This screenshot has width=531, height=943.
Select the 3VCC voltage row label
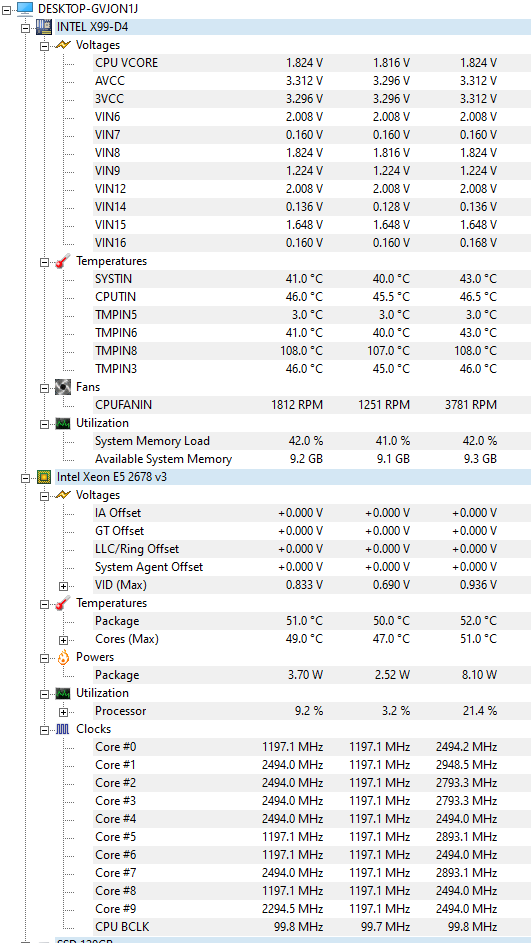click(x=109, y=99)
